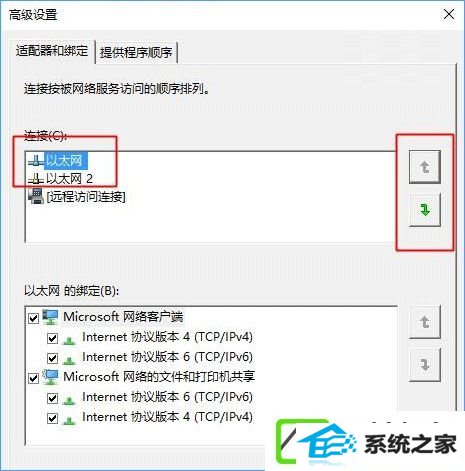Open the 适配器和绑定 tab
Viewport: 465px width, 471px height.
(52, 51)
